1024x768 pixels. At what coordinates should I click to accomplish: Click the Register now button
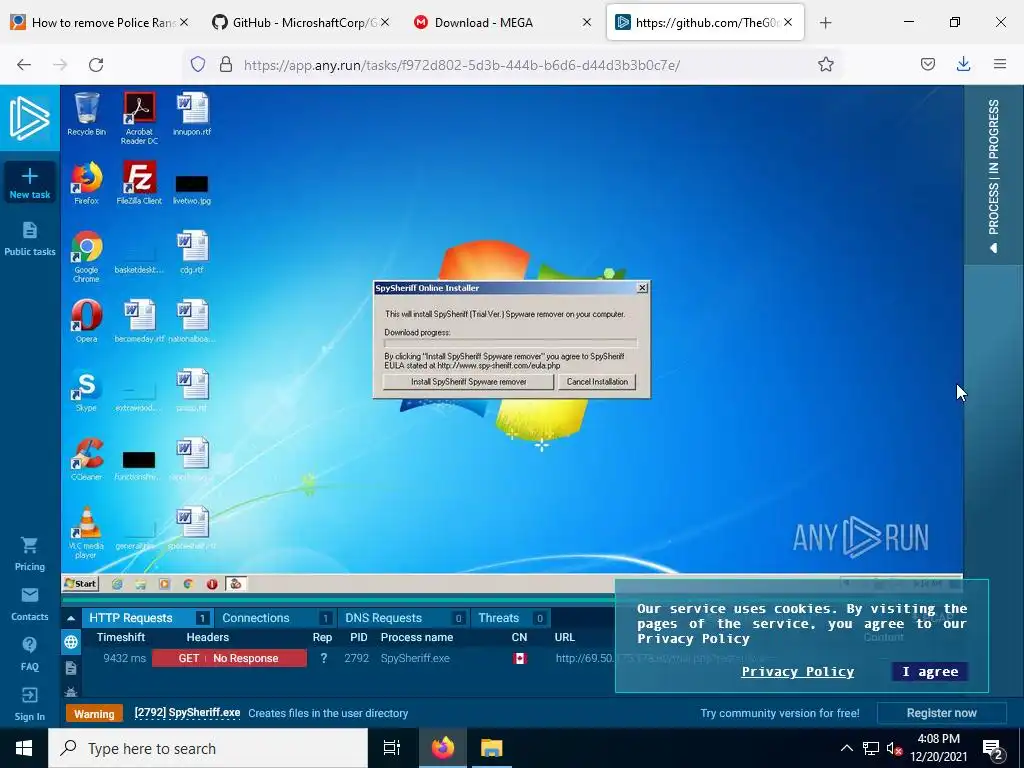pos(941,713)
